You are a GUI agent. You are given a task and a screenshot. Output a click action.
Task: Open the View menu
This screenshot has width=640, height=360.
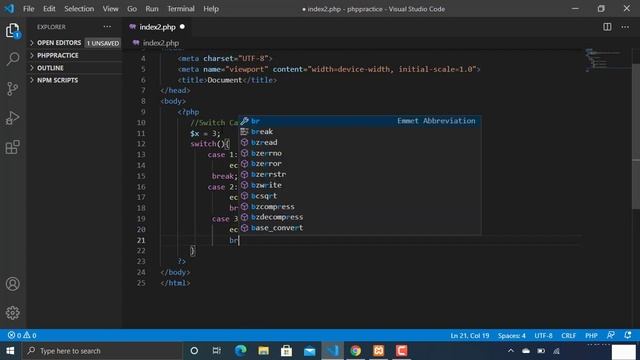tap(110, 9)
